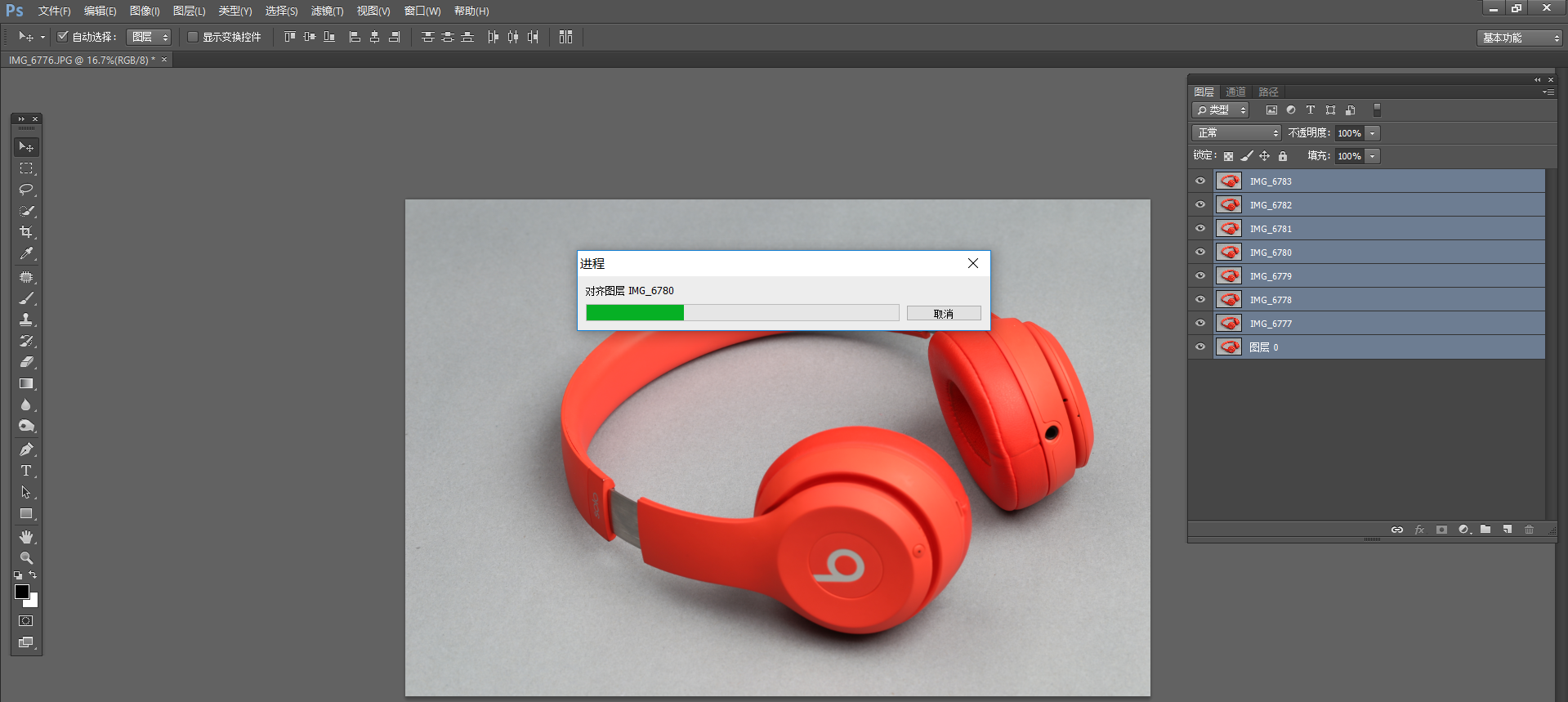This screenshot has width=1568, height=702.
Task: Close the 进程 progress dialog
Action: pos(973,263)
